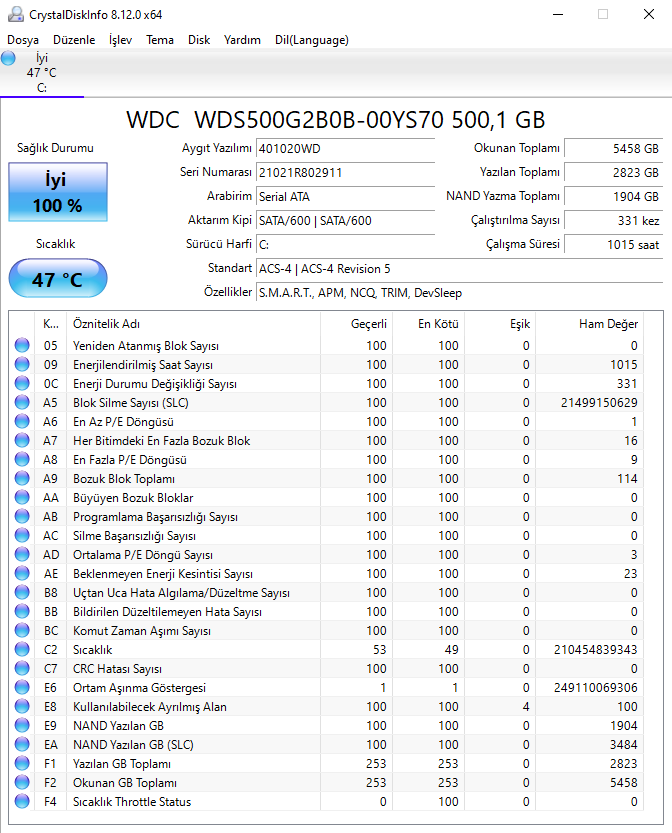Open the İşlev menu
This screenshot has width=672, height=833.
point(120,40)
